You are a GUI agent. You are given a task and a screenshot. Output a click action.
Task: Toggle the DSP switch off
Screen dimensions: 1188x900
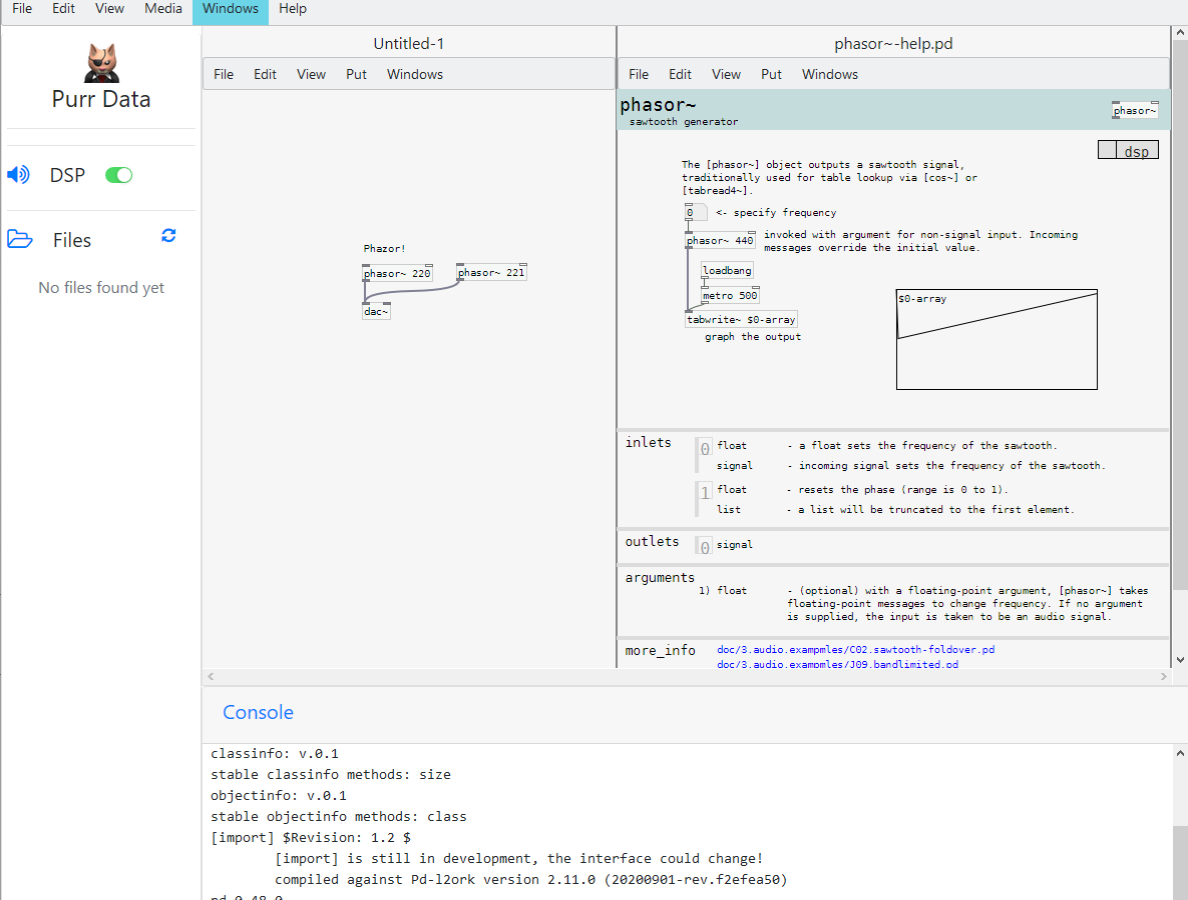click(118, 175)
